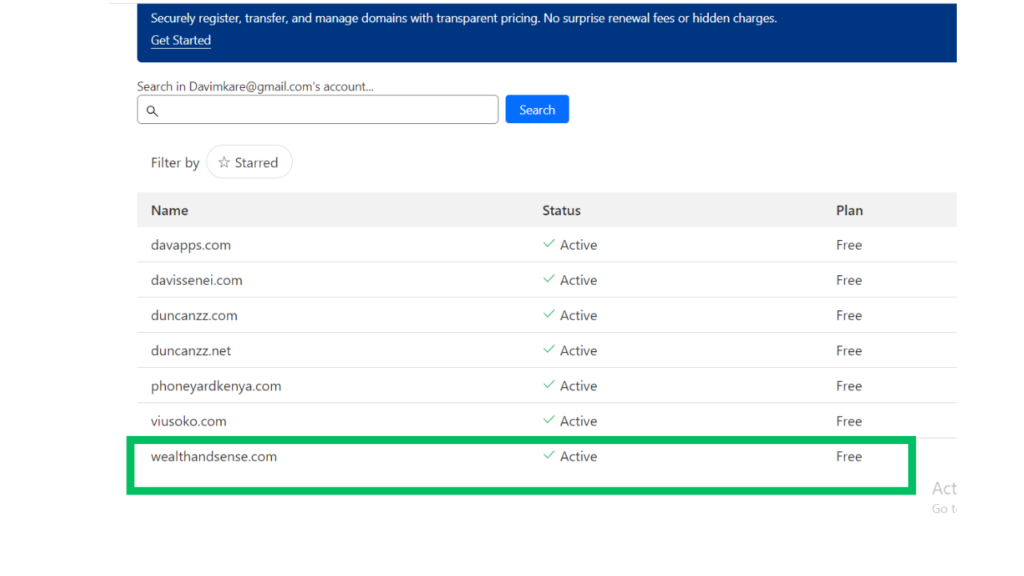The image size is (1024, 576).
Task: Click the star icon in Starred filter
Action: pyautogui.click(x=224, y=162)
